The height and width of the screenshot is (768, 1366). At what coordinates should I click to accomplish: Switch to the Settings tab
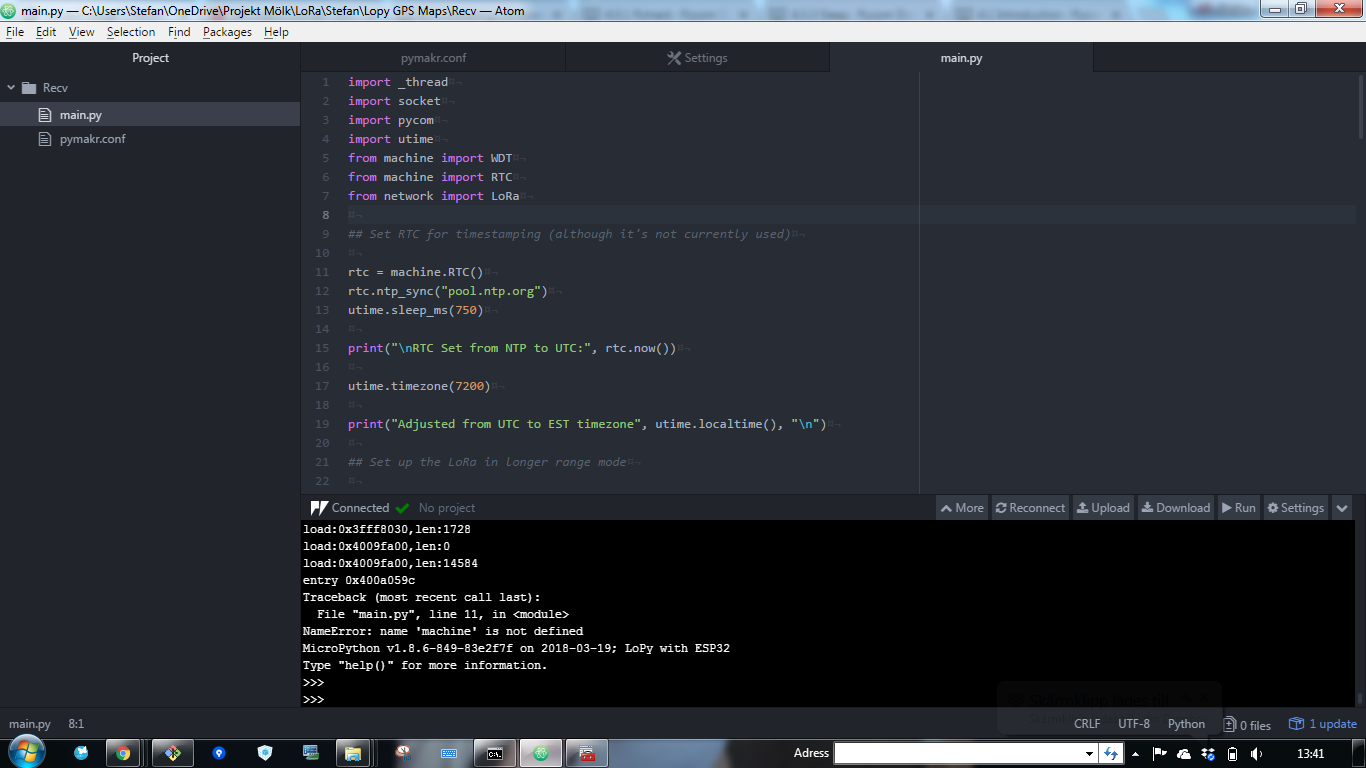(x=697, y=58)
